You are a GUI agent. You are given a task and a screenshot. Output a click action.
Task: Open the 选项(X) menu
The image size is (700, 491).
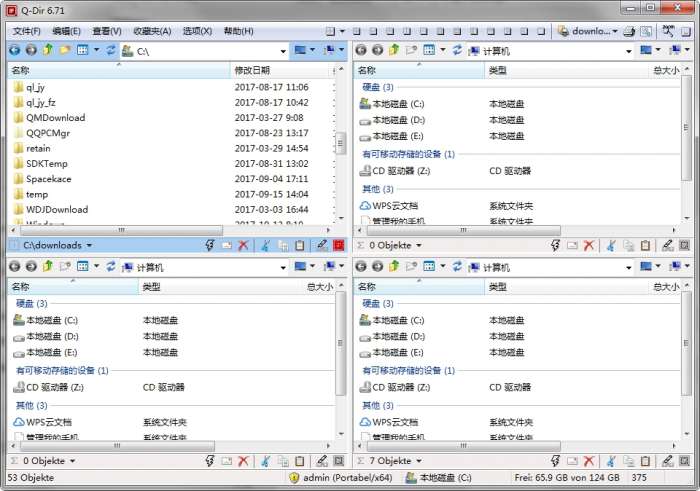pos(197,31)
